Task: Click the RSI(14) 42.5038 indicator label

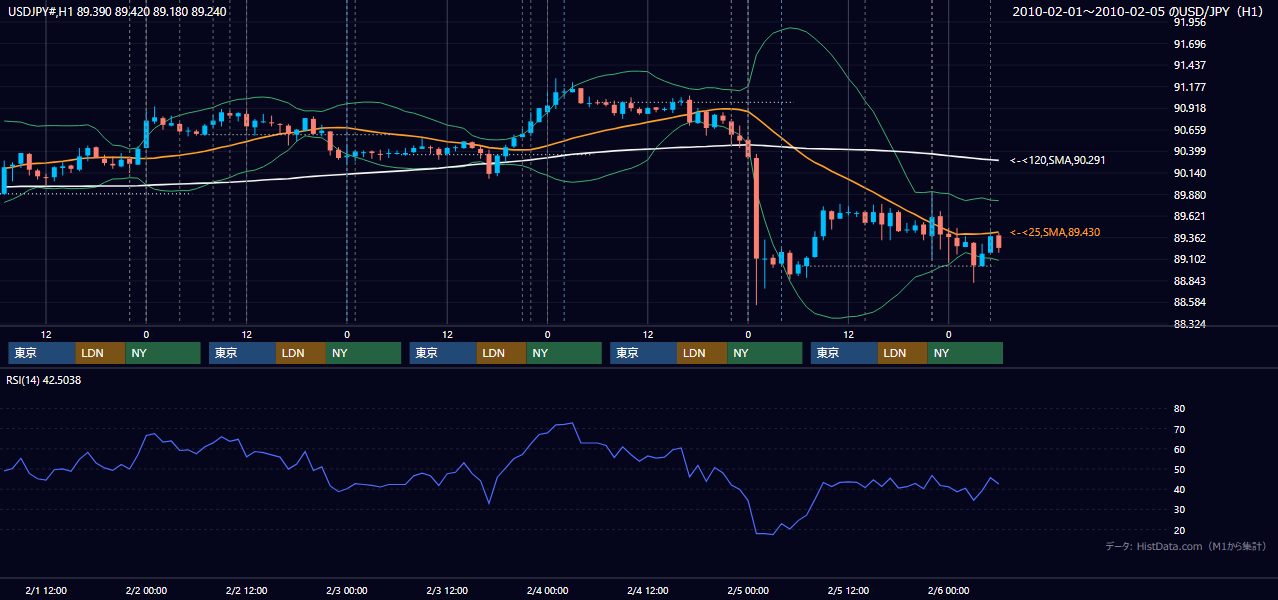Action: [x=44, y=380]
